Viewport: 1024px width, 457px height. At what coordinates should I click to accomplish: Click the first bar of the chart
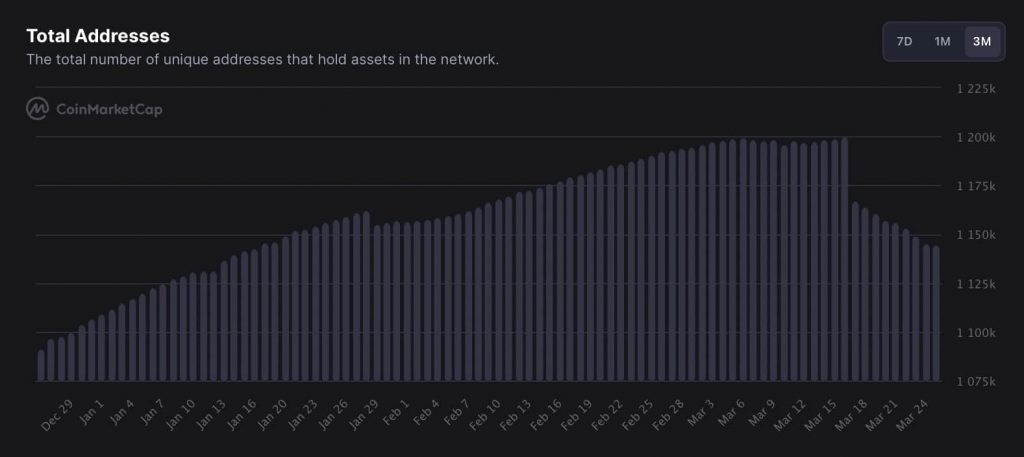pyautogui.click(x=41, y=366)
